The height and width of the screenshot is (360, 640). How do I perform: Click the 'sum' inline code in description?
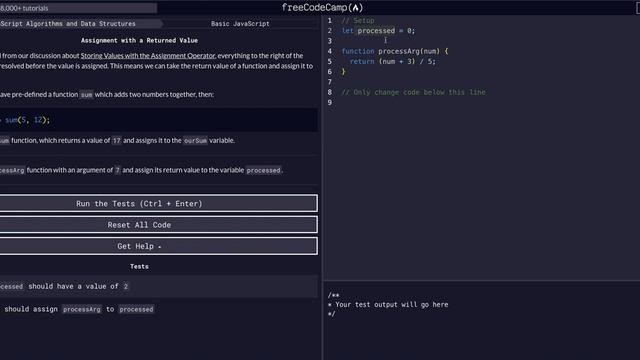tap(86, 95)
